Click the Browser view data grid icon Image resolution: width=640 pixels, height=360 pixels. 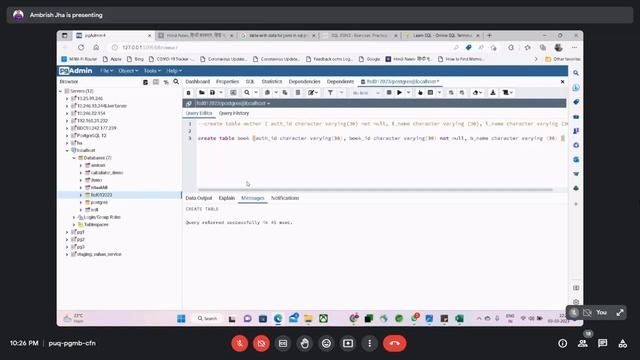click(x=156, y=82)
